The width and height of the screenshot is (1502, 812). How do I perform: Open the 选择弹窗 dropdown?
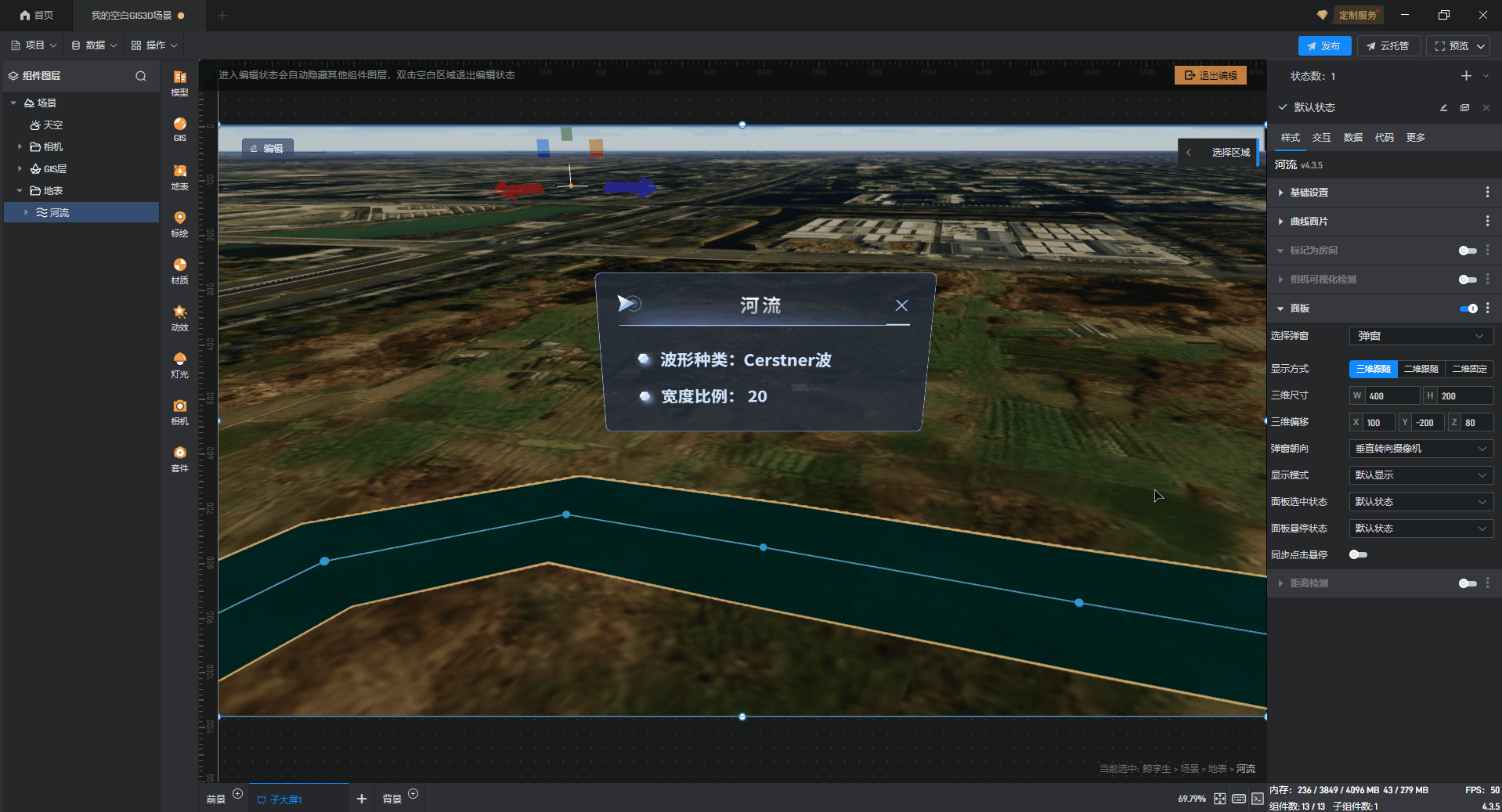point(1421,336)
